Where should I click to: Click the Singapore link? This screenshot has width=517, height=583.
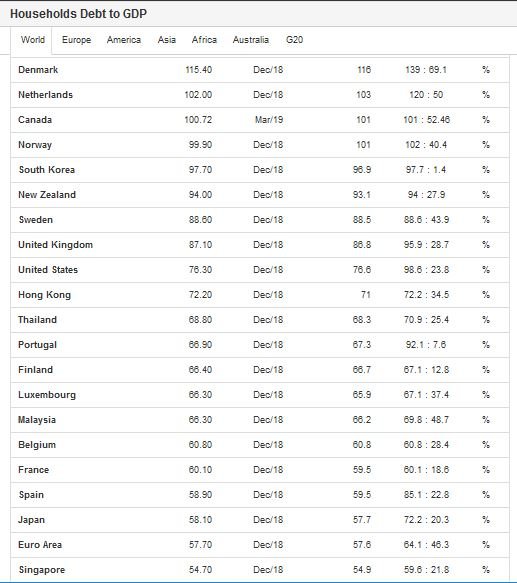click(42, 570)
